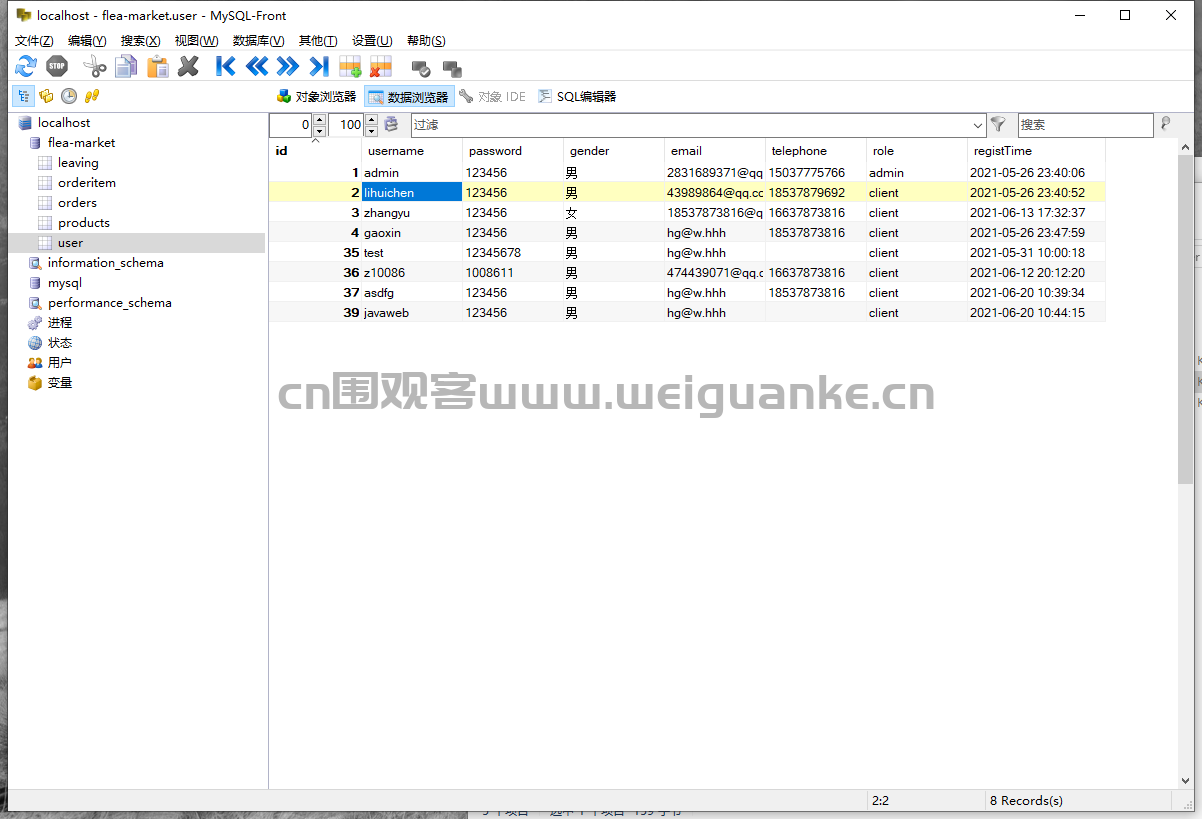Jump to the last record

[x=319, y=67]
